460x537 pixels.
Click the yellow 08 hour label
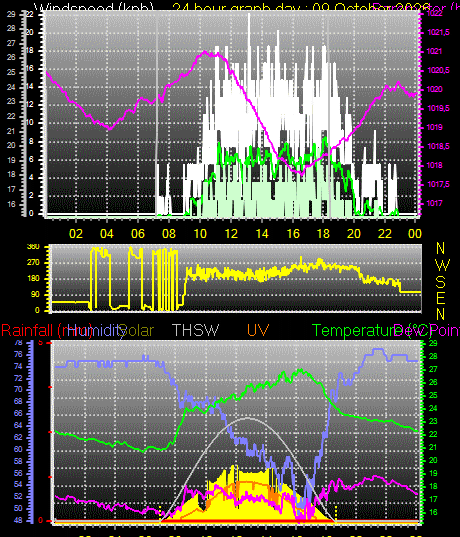(169, 234)
